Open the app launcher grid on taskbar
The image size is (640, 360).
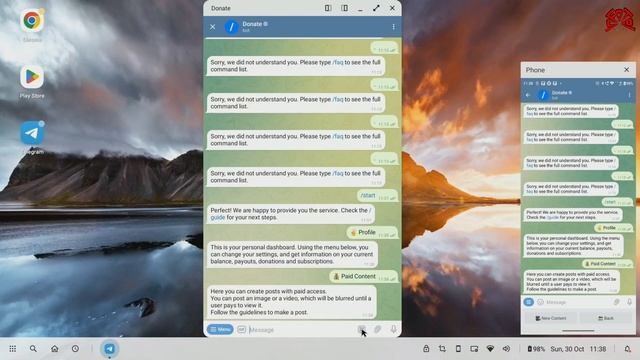tap(13, 349)
